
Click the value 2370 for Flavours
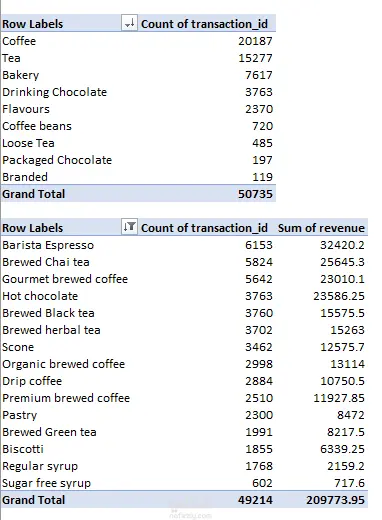click(x=259, y=109)
